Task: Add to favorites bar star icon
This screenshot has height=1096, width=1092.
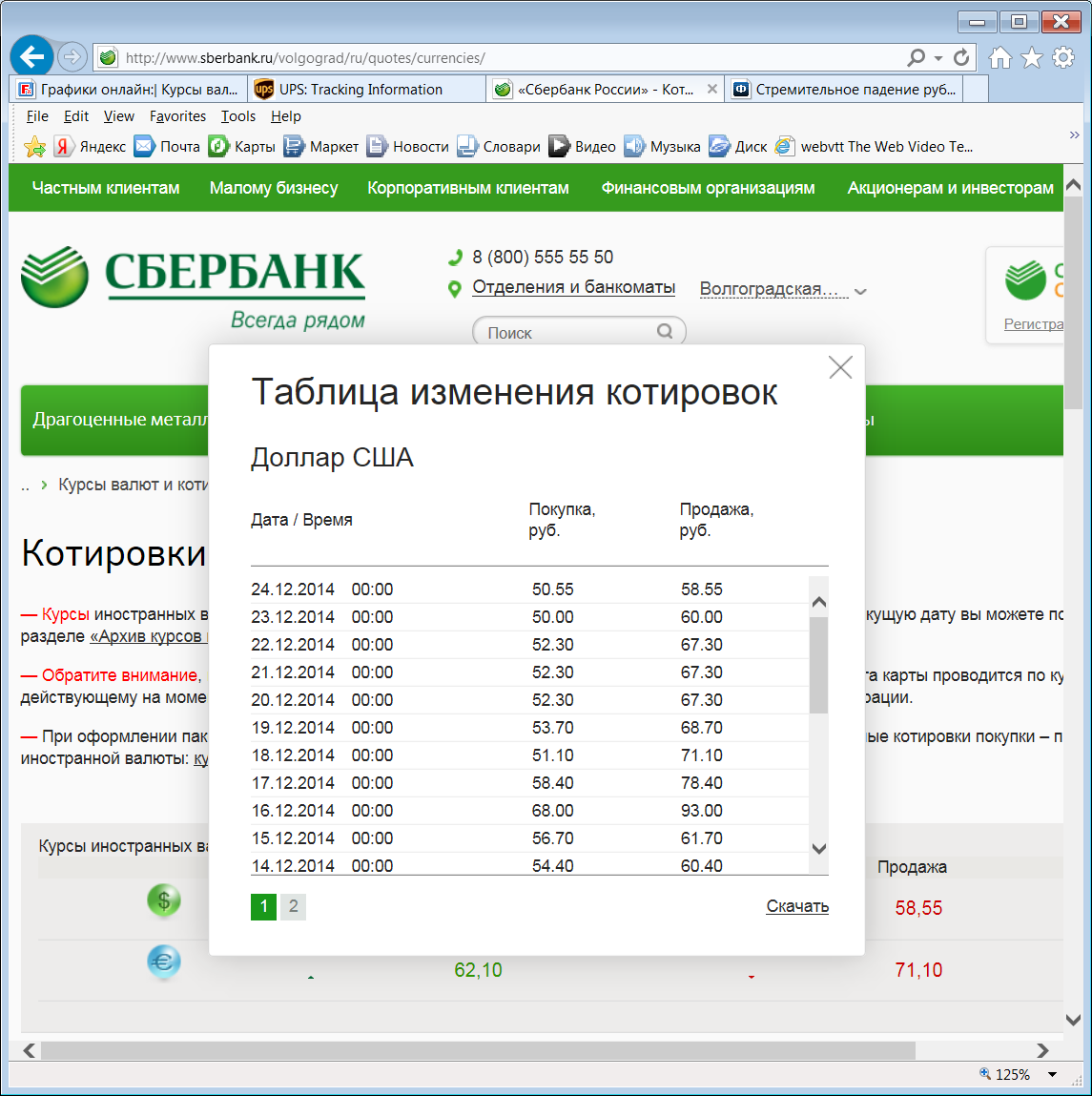Action: coord(34,147)
